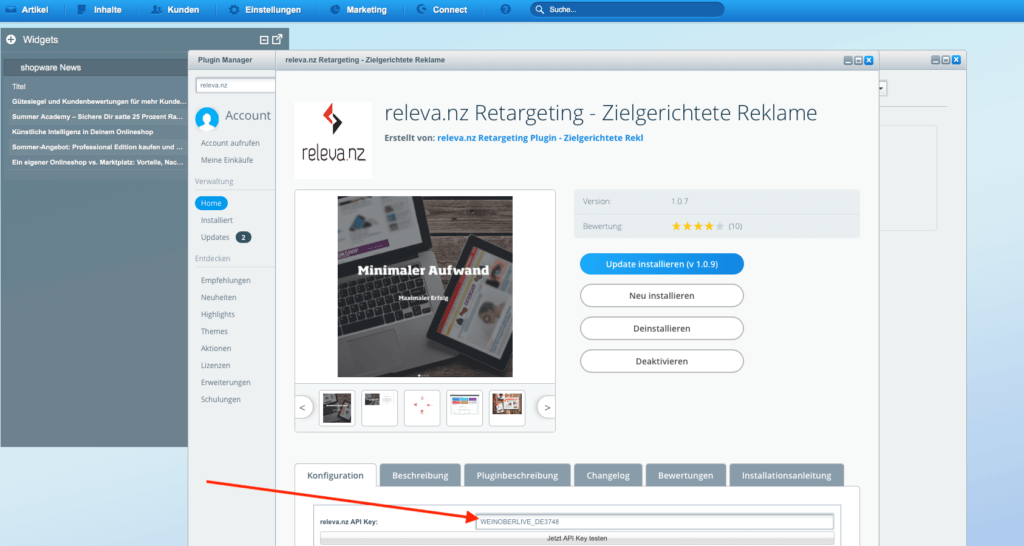The width and height of the screenshot is (1024, 546).
Task: Click the releva.nz API Key field
Action: click(x=654, y=522)
